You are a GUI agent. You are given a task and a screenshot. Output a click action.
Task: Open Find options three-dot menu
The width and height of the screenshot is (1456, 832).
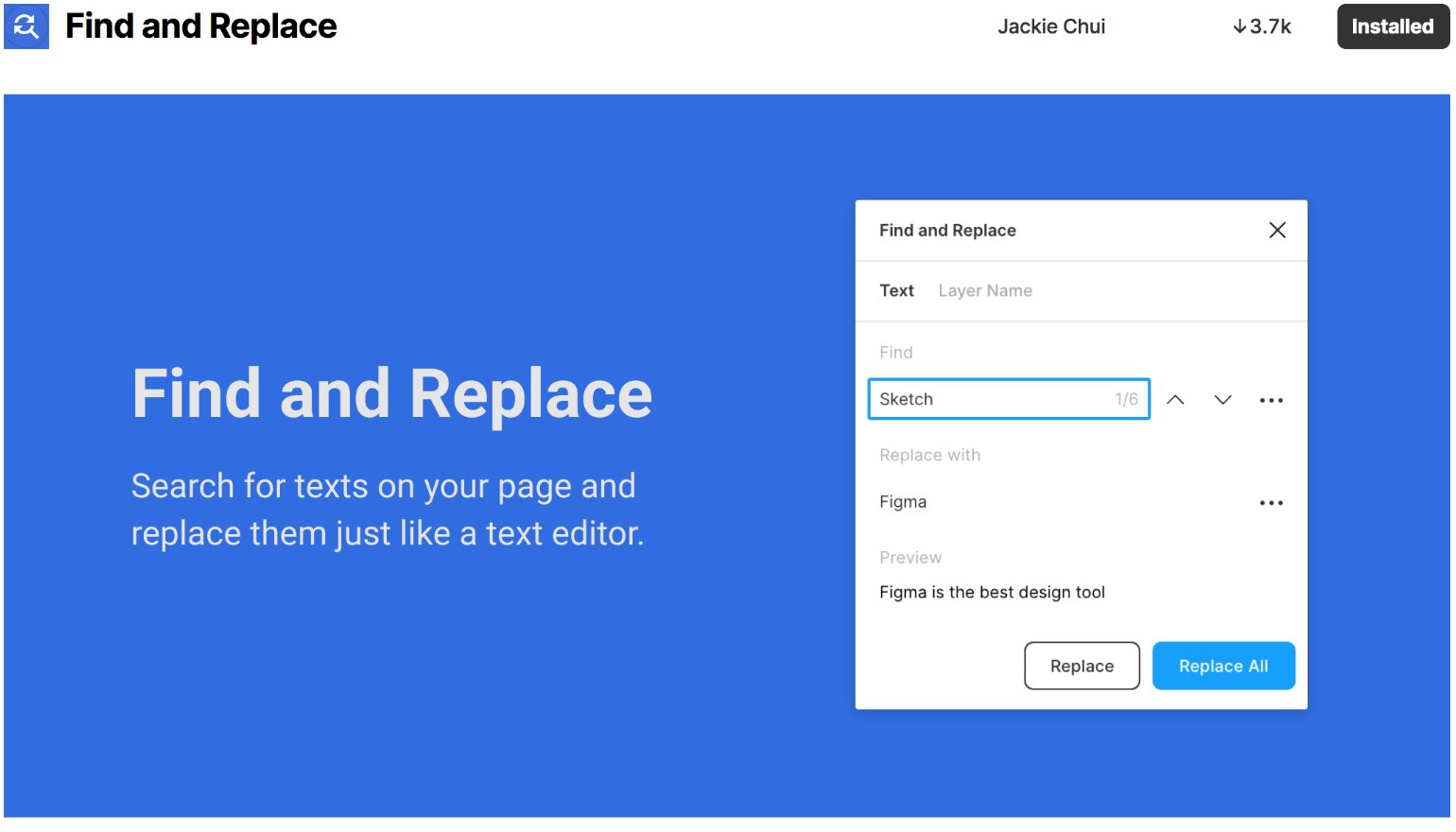pyautogui.click(x=1272, y=400)
